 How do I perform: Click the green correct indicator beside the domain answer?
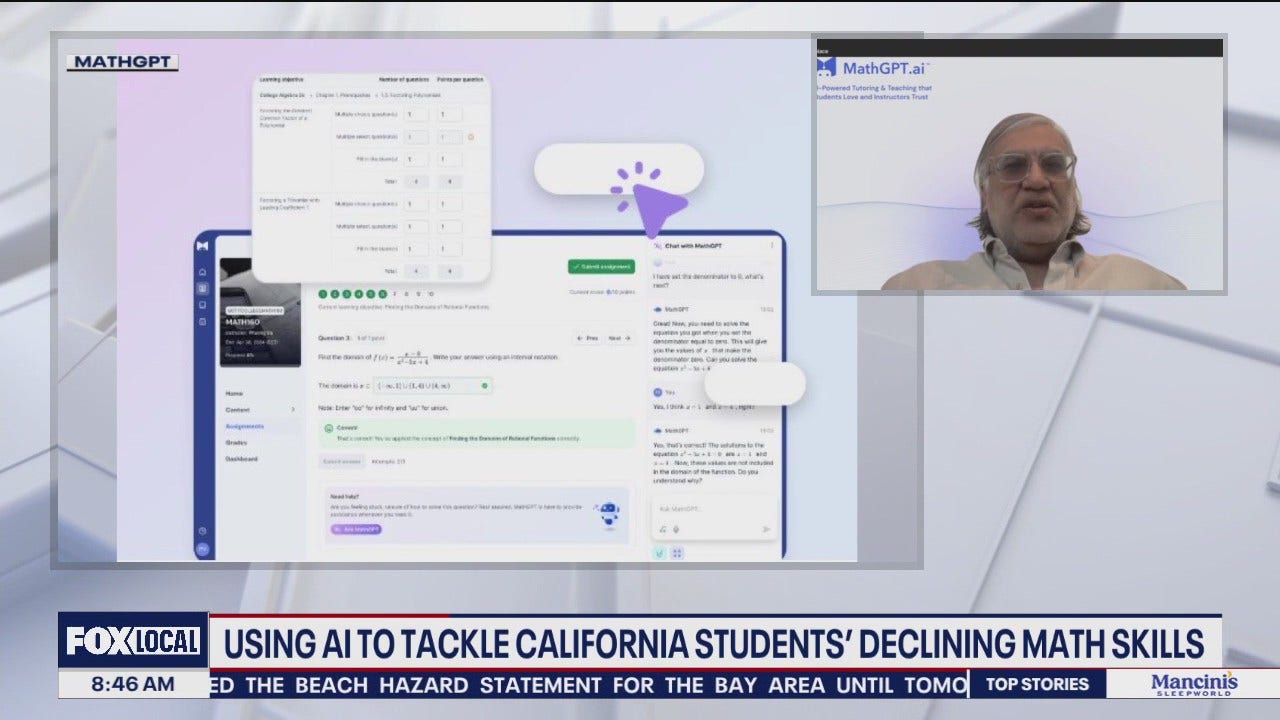[485, 386]
